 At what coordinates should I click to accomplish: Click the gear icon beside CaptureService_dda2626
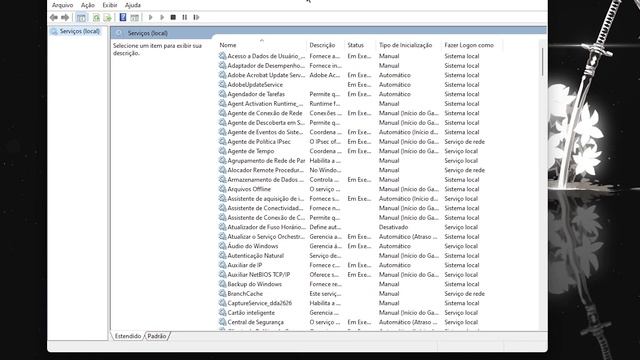coord(222,303)
